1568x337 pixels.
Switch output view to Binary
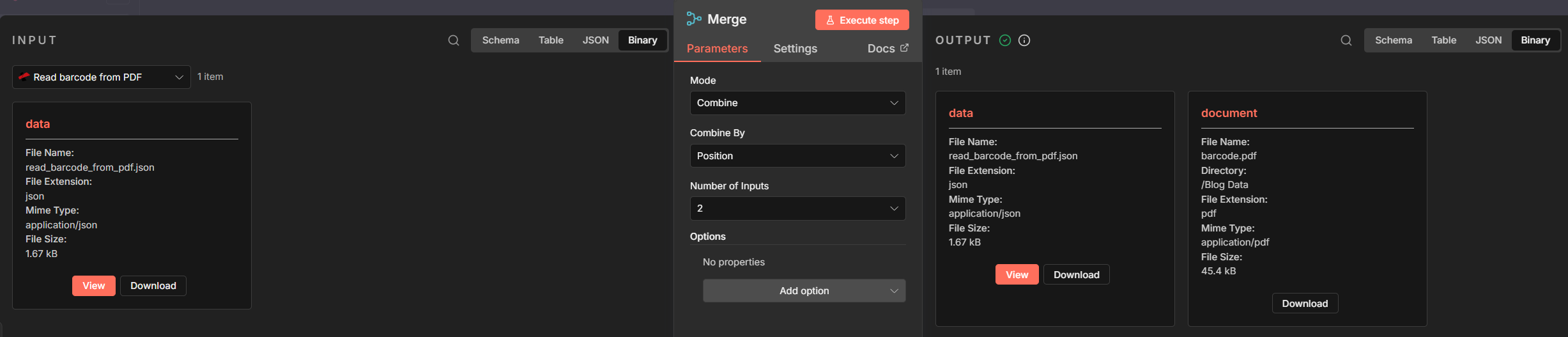(x=1535, y=40)
